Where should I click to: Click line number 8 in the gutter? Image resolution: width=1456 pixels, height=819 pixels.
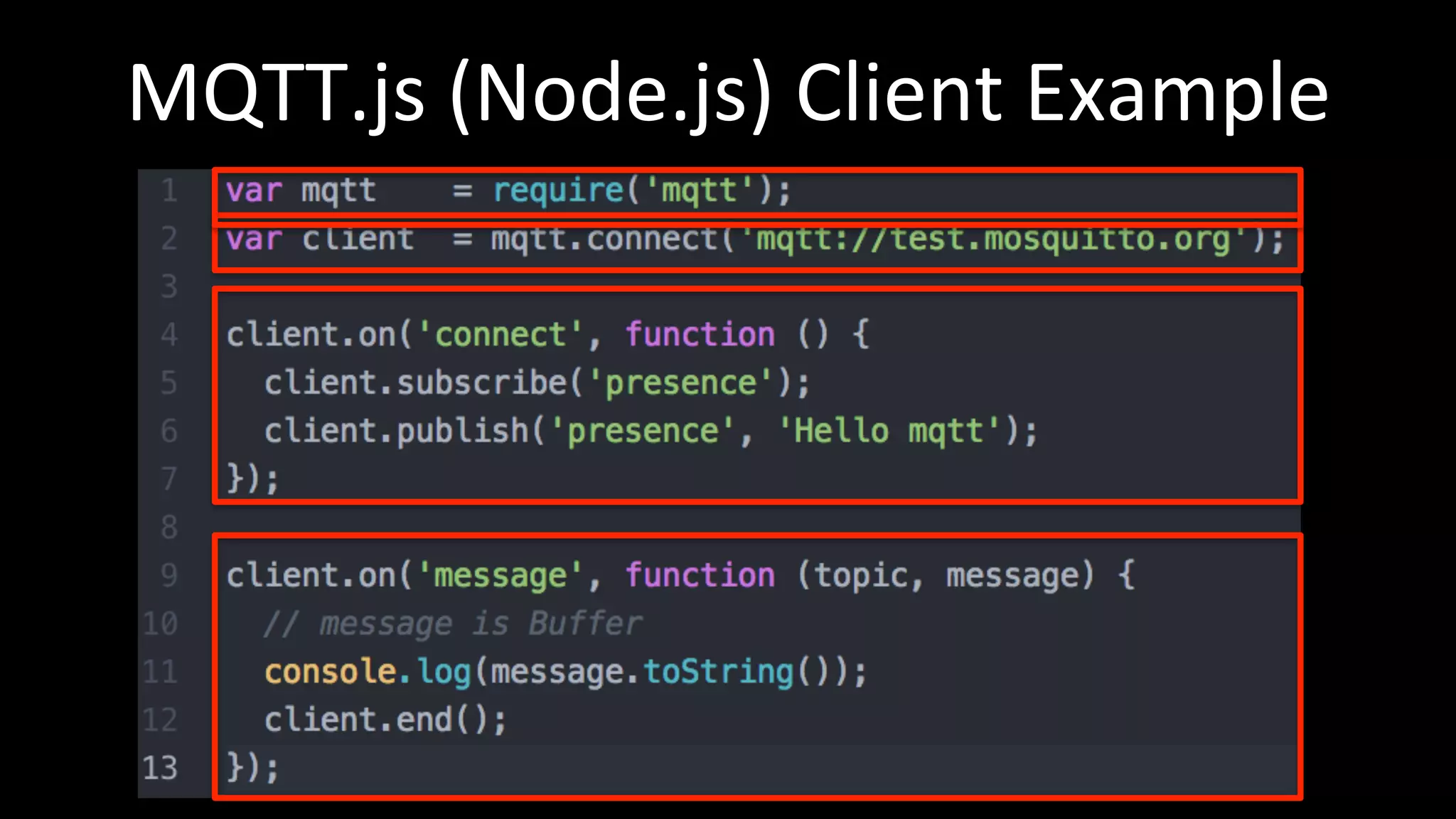(169, 527)
